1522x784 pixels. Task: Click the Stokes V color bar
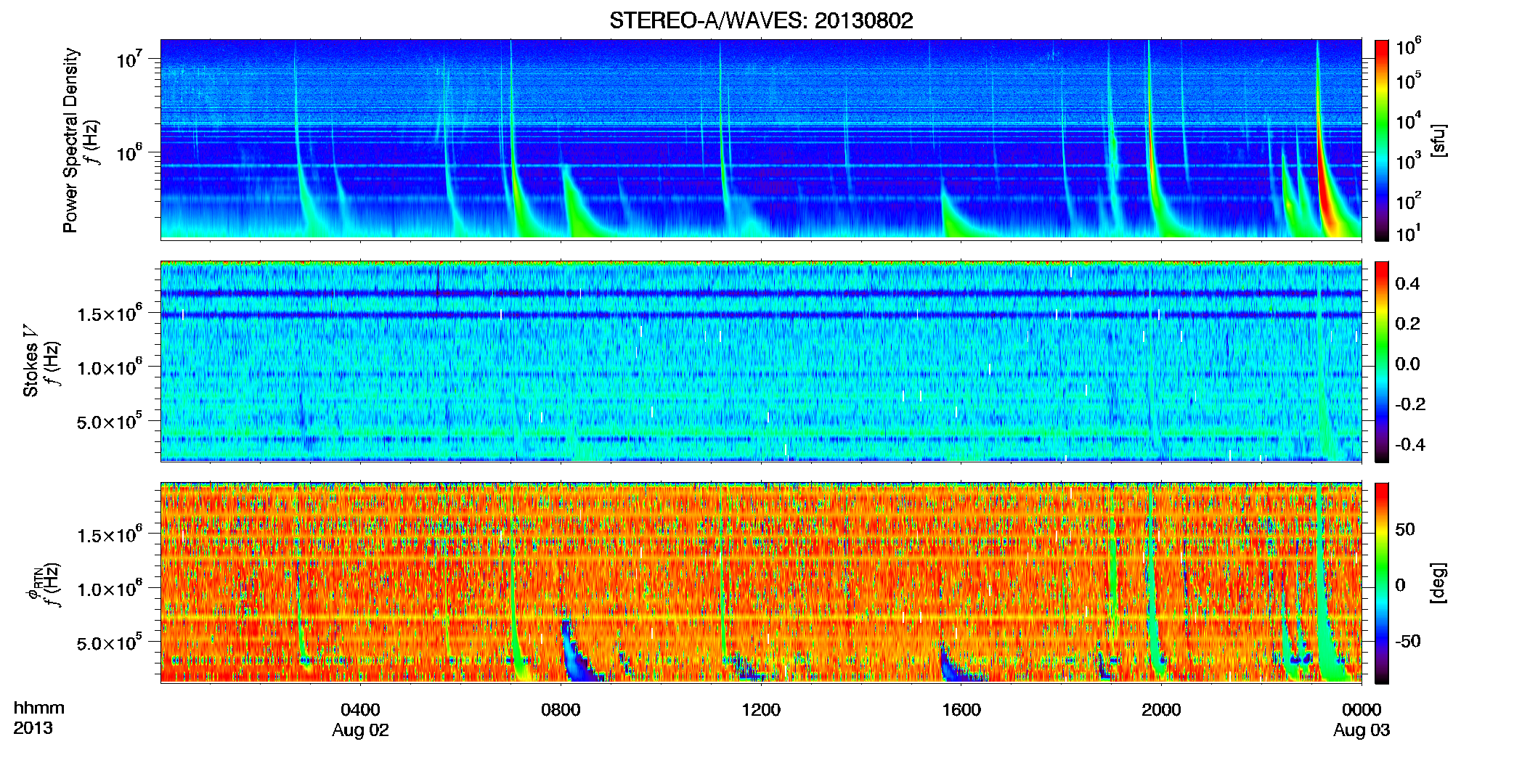tap(1382, 362)
